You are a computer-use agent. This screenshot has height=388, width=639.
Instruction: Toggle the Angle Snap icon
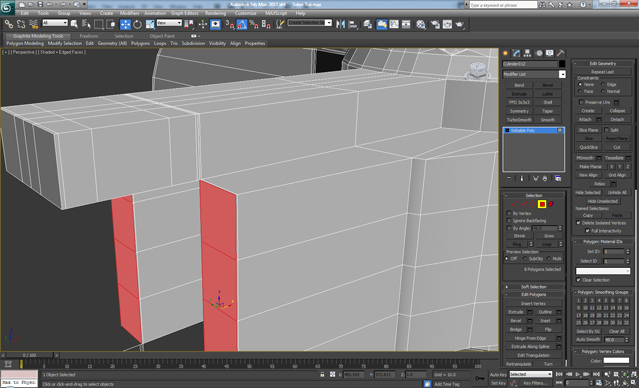coord(242,24)
